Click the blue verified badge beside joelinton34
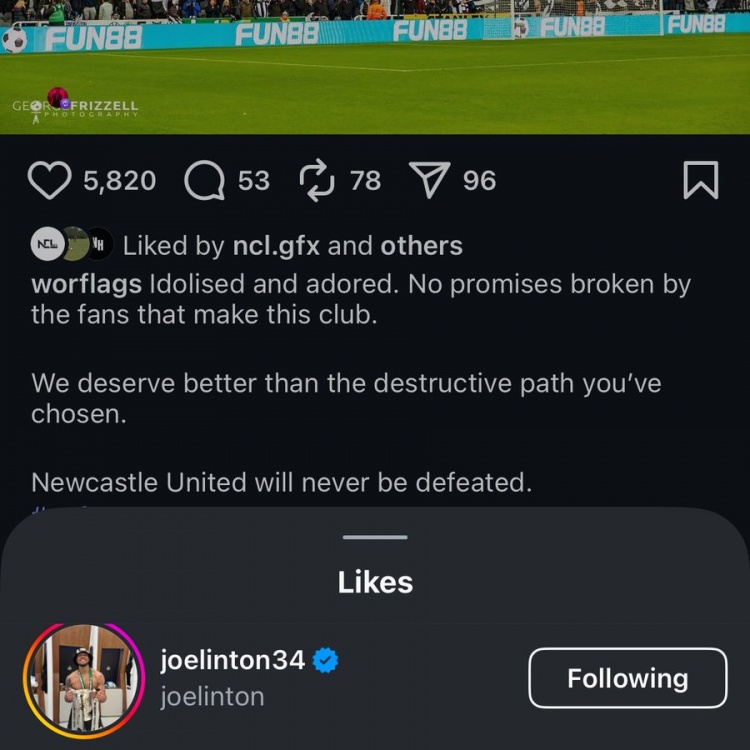Screen dimensions: 750x750 [326, 660]
